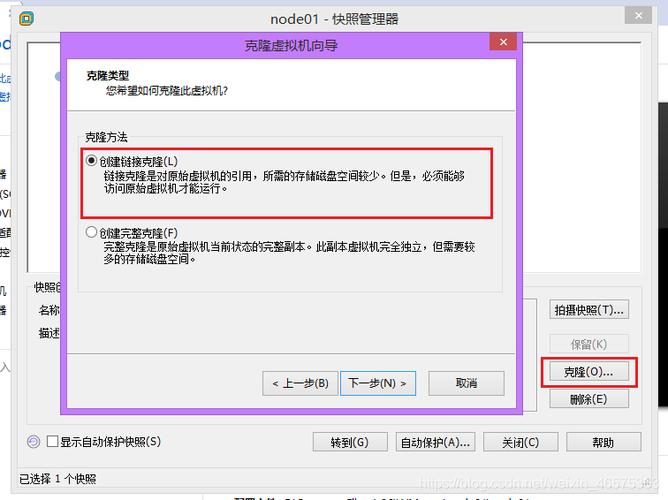Open 帮助 help in snapshot manager

[x=603, y=443]
